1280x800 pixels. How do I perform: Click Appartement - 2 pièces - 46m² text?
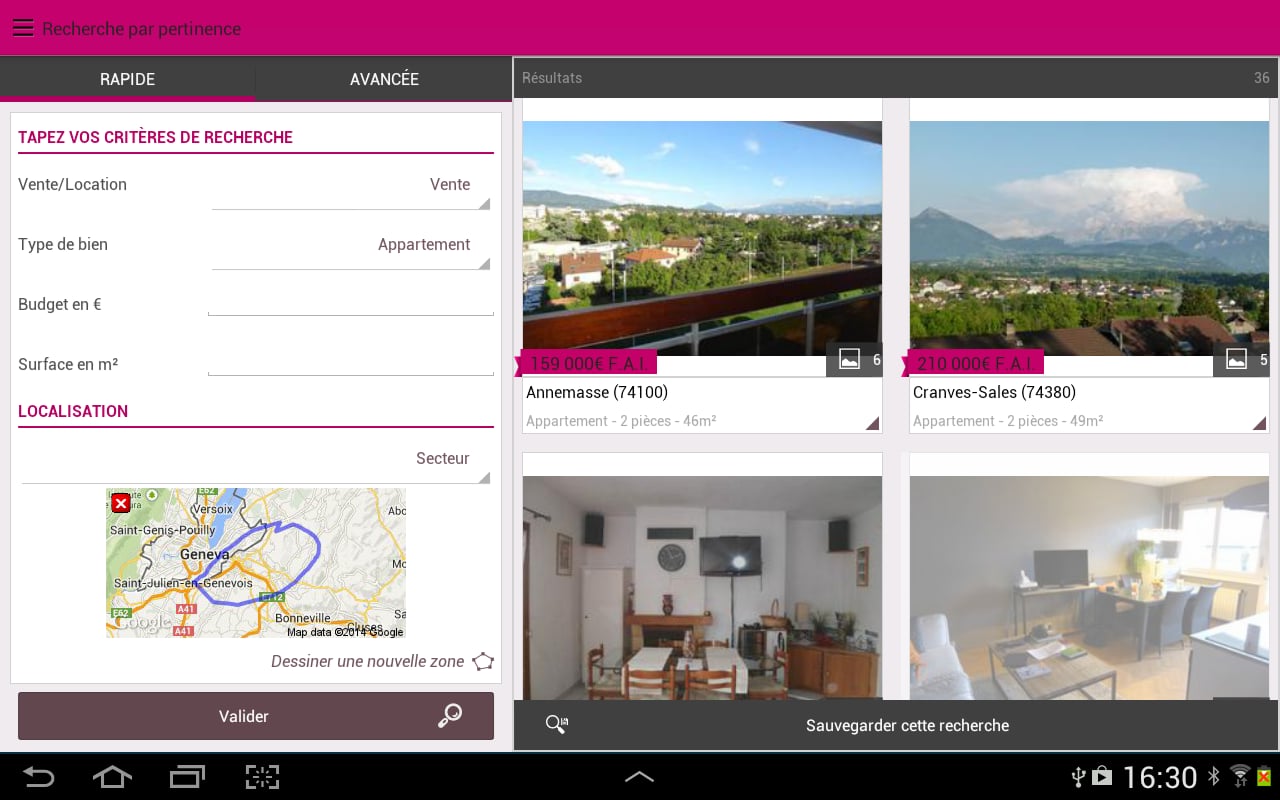[621, 421]
